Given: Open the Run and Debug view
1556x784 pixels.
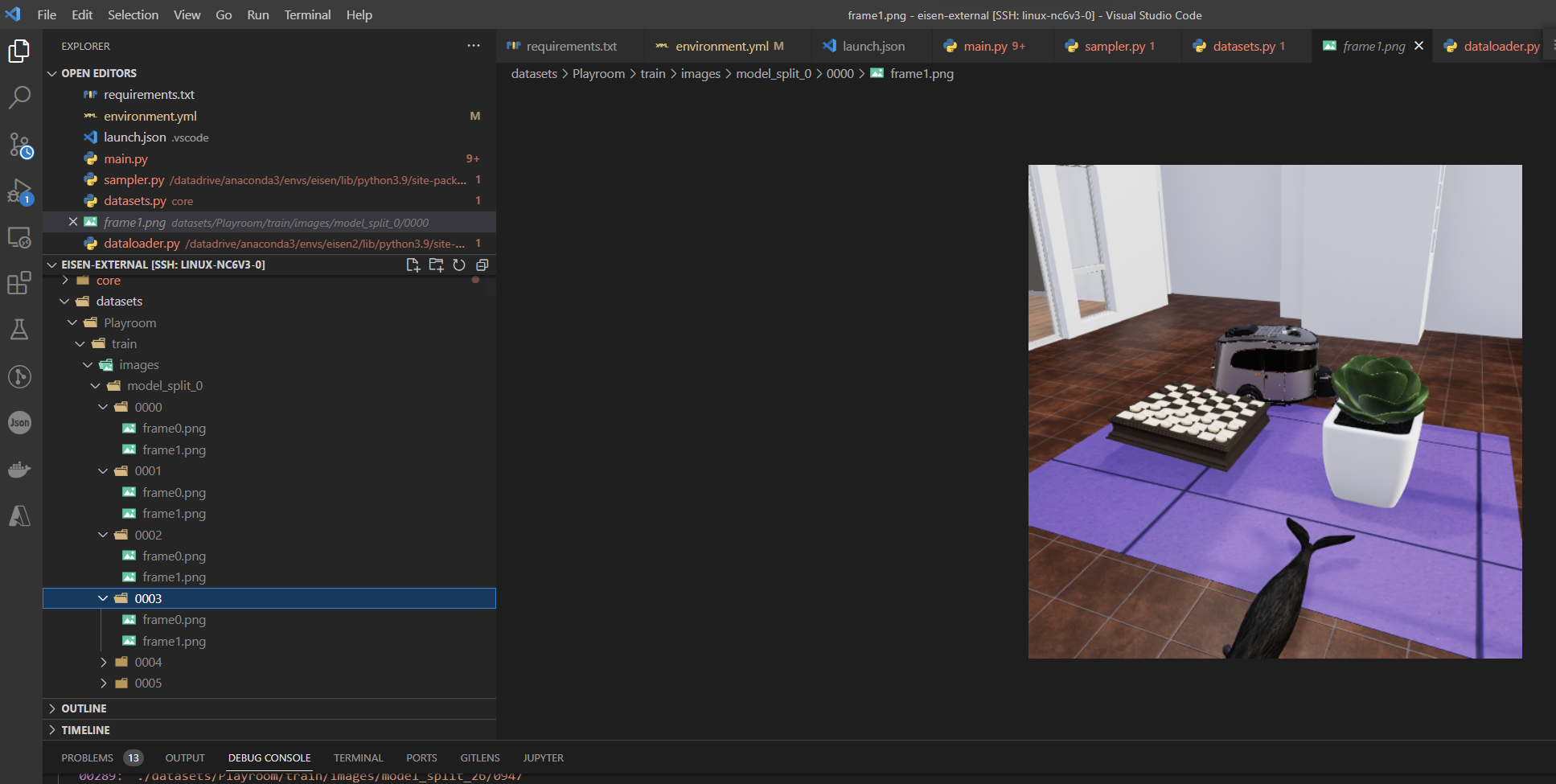Looking at the screenshot, I should [x=19, y=191].
